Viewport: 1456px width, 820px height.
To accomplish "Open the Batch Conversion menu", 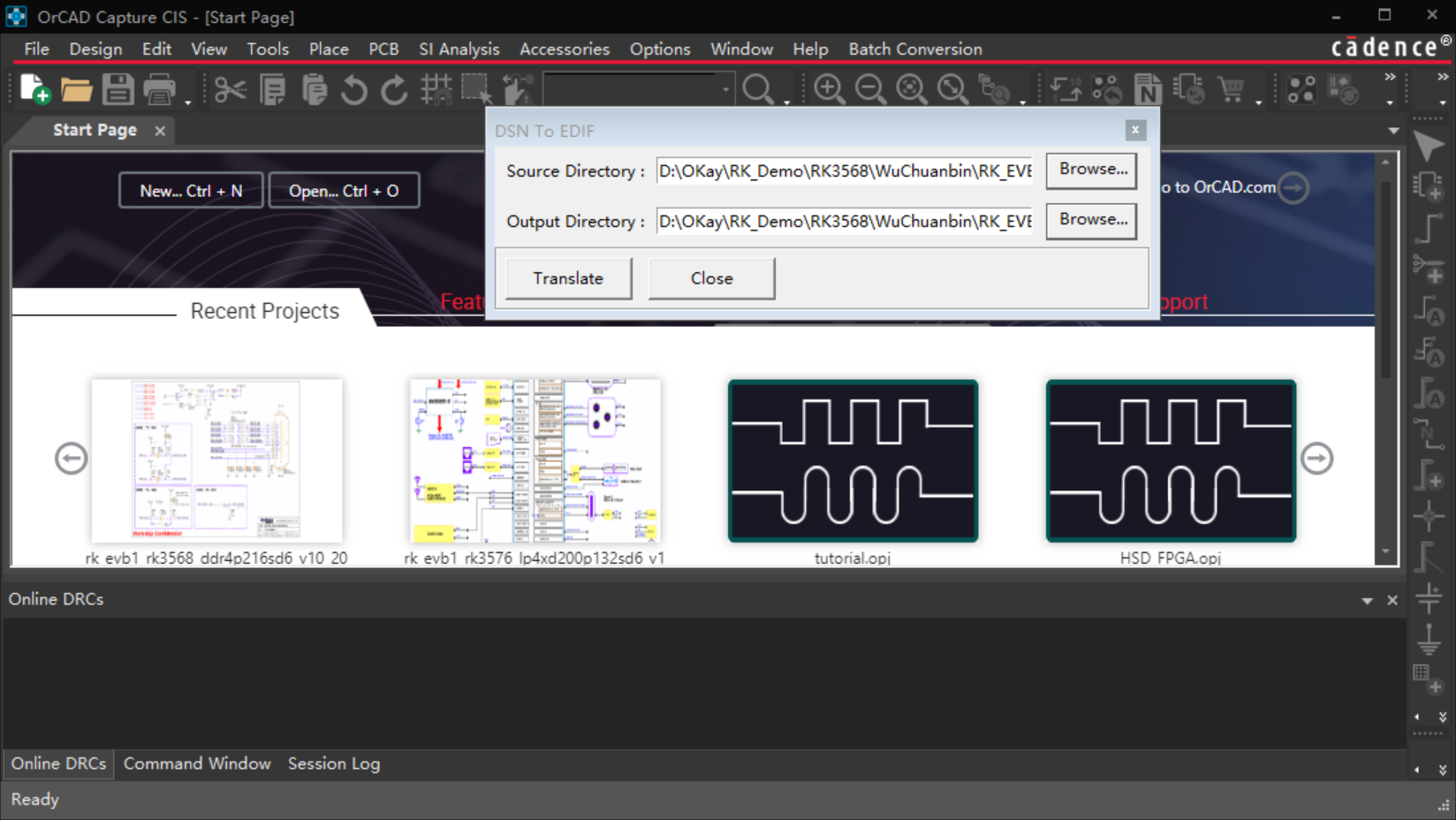I will (915, 49).
